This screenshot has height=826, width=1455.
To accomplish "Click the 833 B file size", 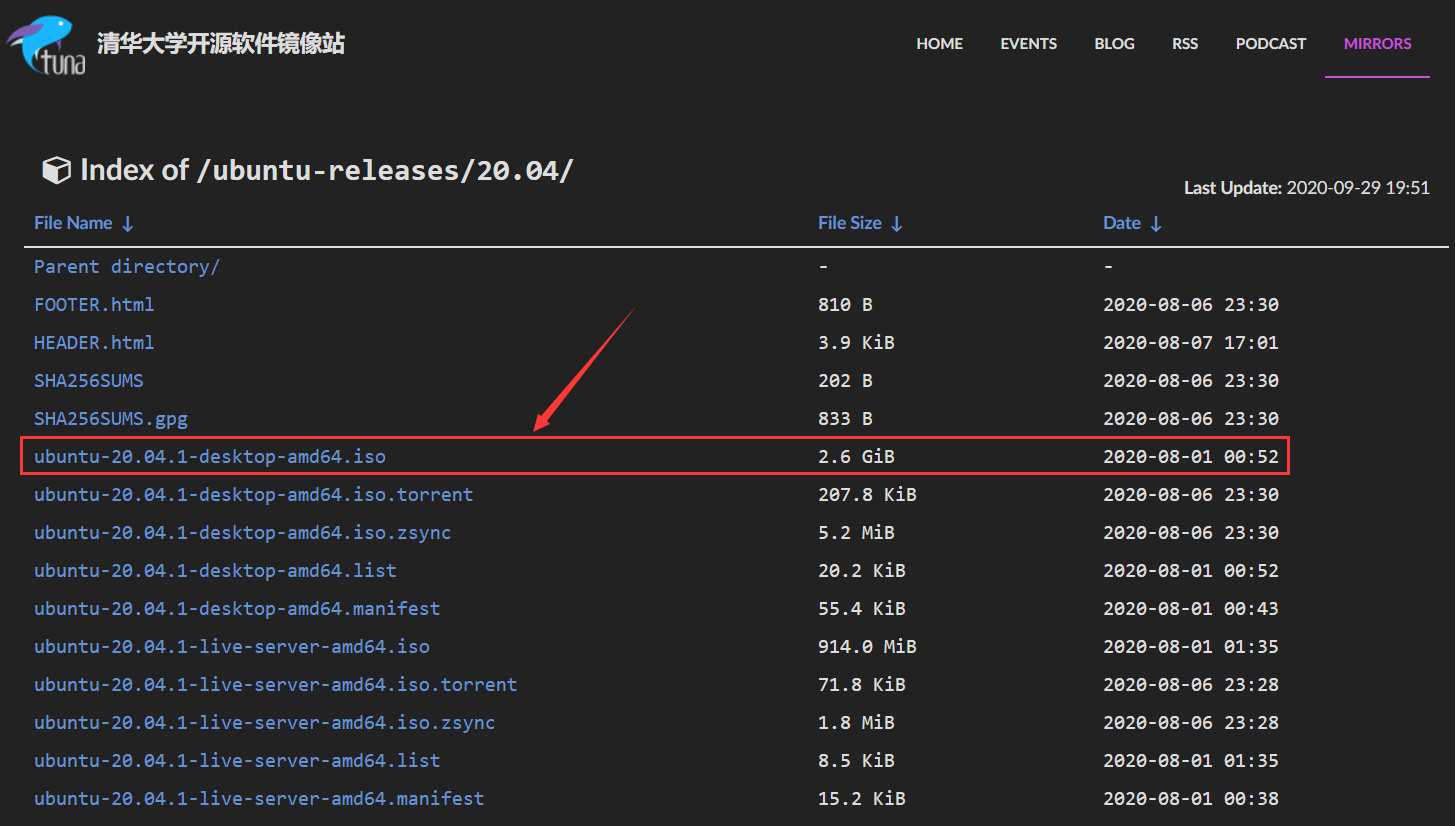I will [x=845, y=419].
